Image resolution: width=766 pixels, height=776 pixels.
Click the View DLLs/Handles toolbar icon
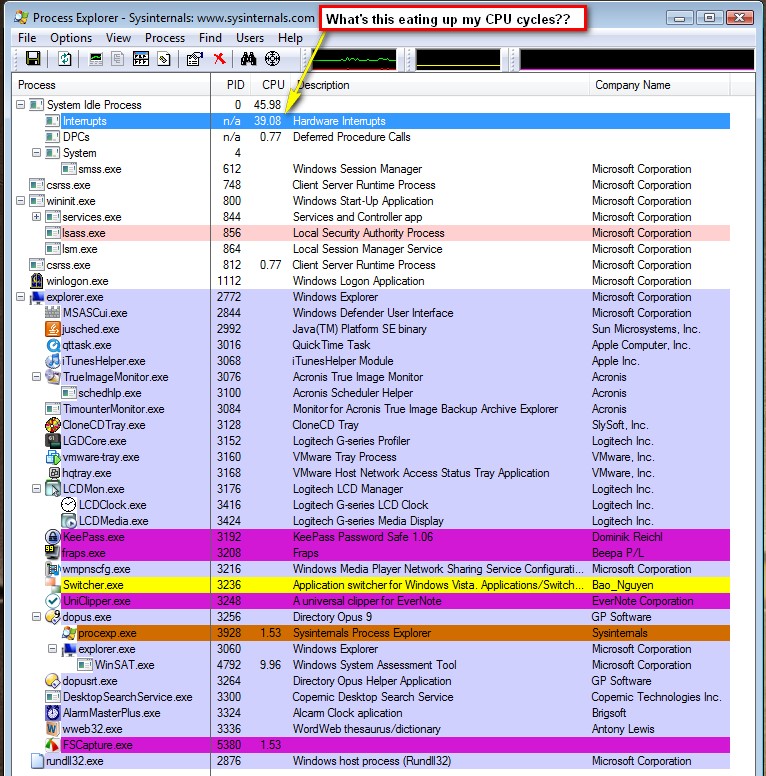[x=164, y=59]
